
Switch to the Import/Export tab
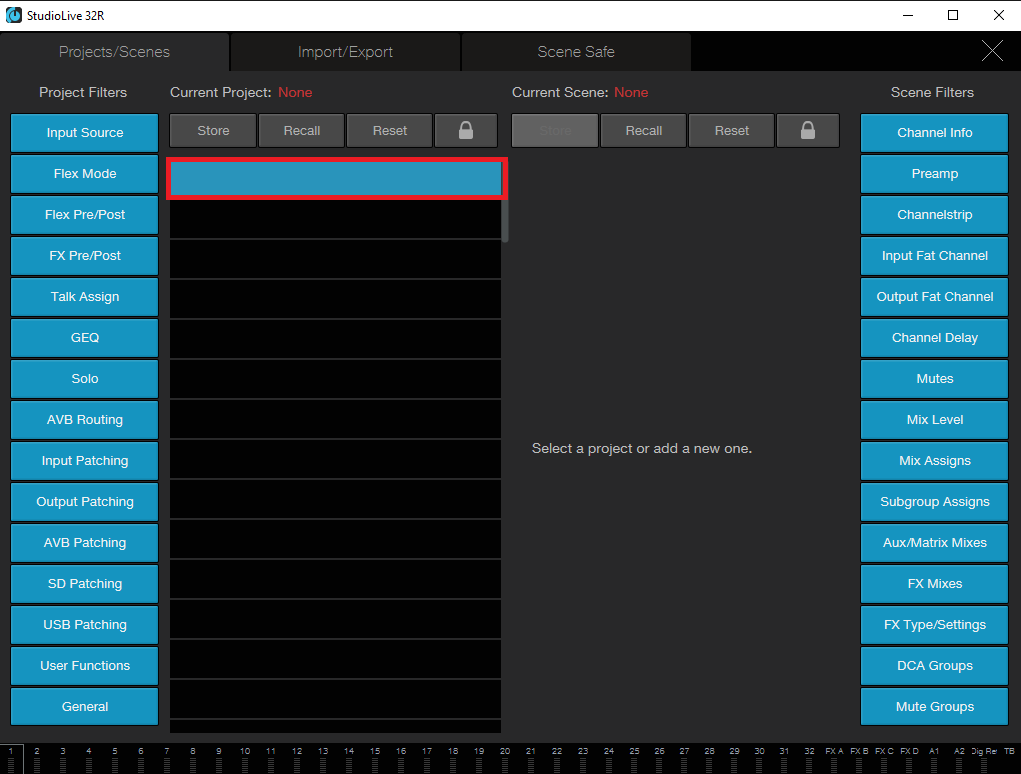click(345, 52)
